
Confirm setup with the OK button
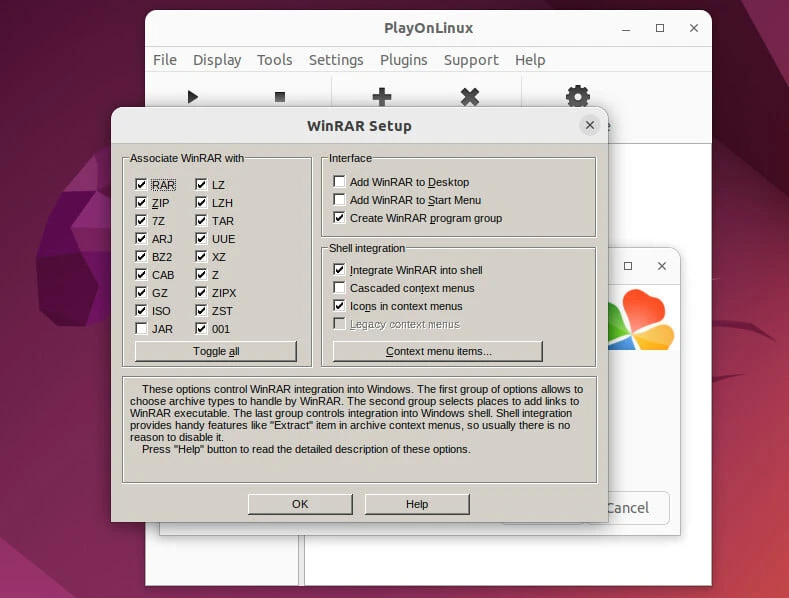pyautogui.click(x=300, y=505)
